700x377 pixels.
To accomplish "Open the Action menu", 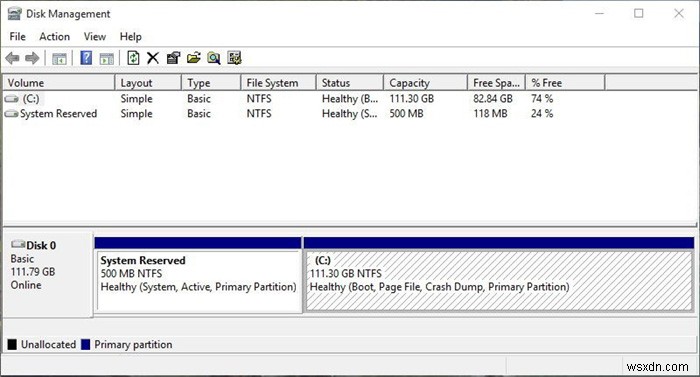I will [x=54, y=37].
